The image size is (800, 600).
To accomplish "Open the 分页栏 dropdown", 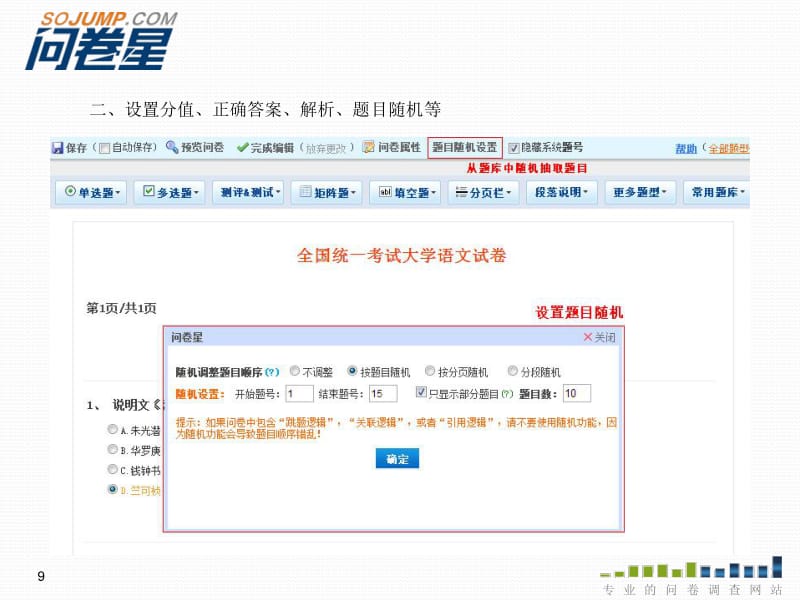I will [x=484, y=192].
